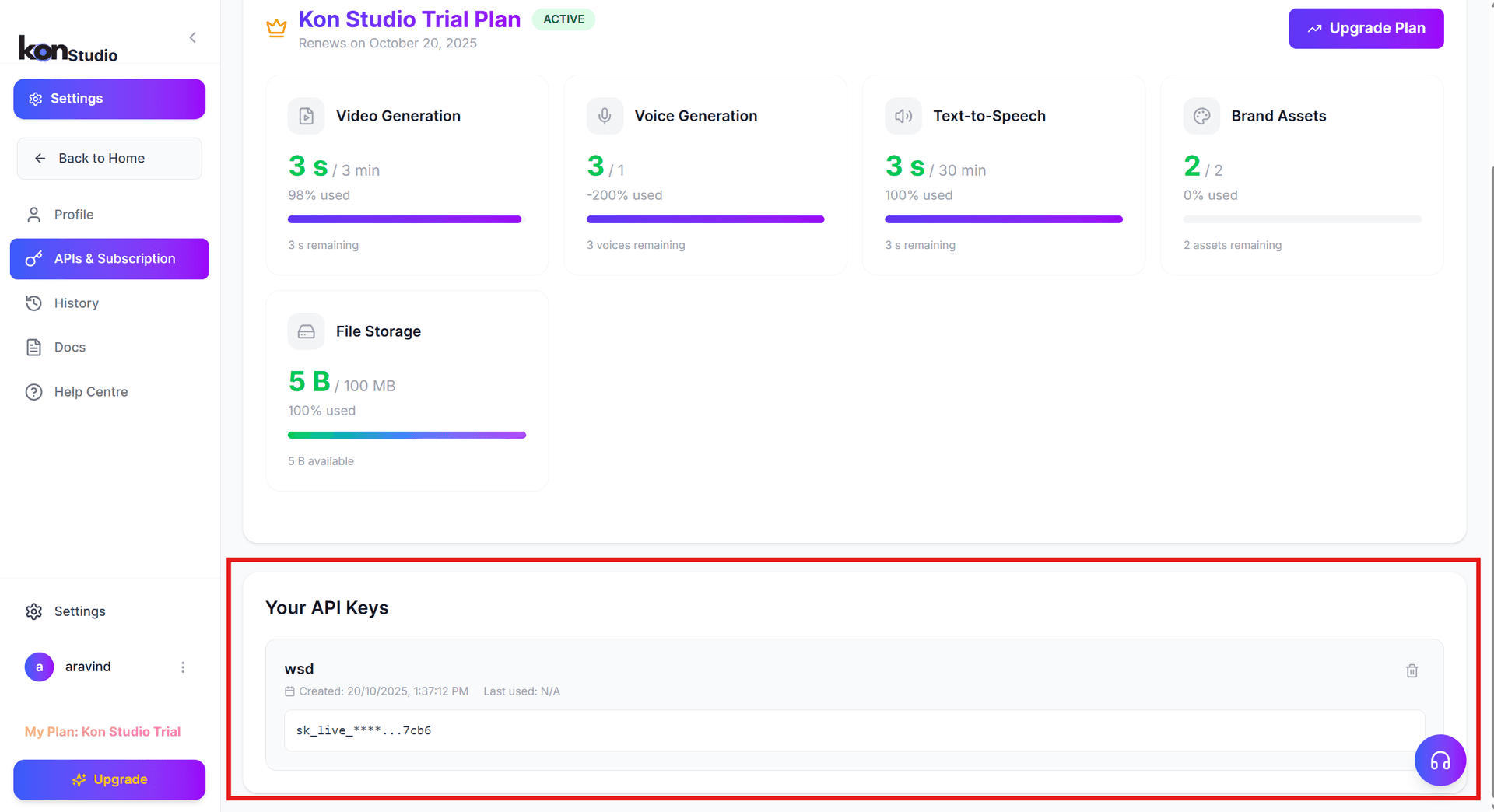The height and width of the screenshot is (812, 1494).
Task: Click the File Storage usage bar
Action: 406,435
